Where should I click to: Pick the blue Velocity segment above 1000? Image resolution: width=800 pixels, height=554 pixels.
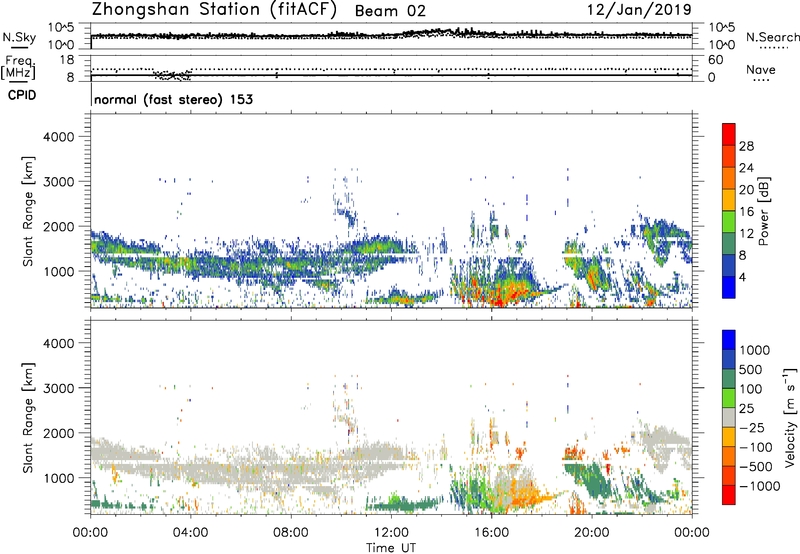(729, 340)
